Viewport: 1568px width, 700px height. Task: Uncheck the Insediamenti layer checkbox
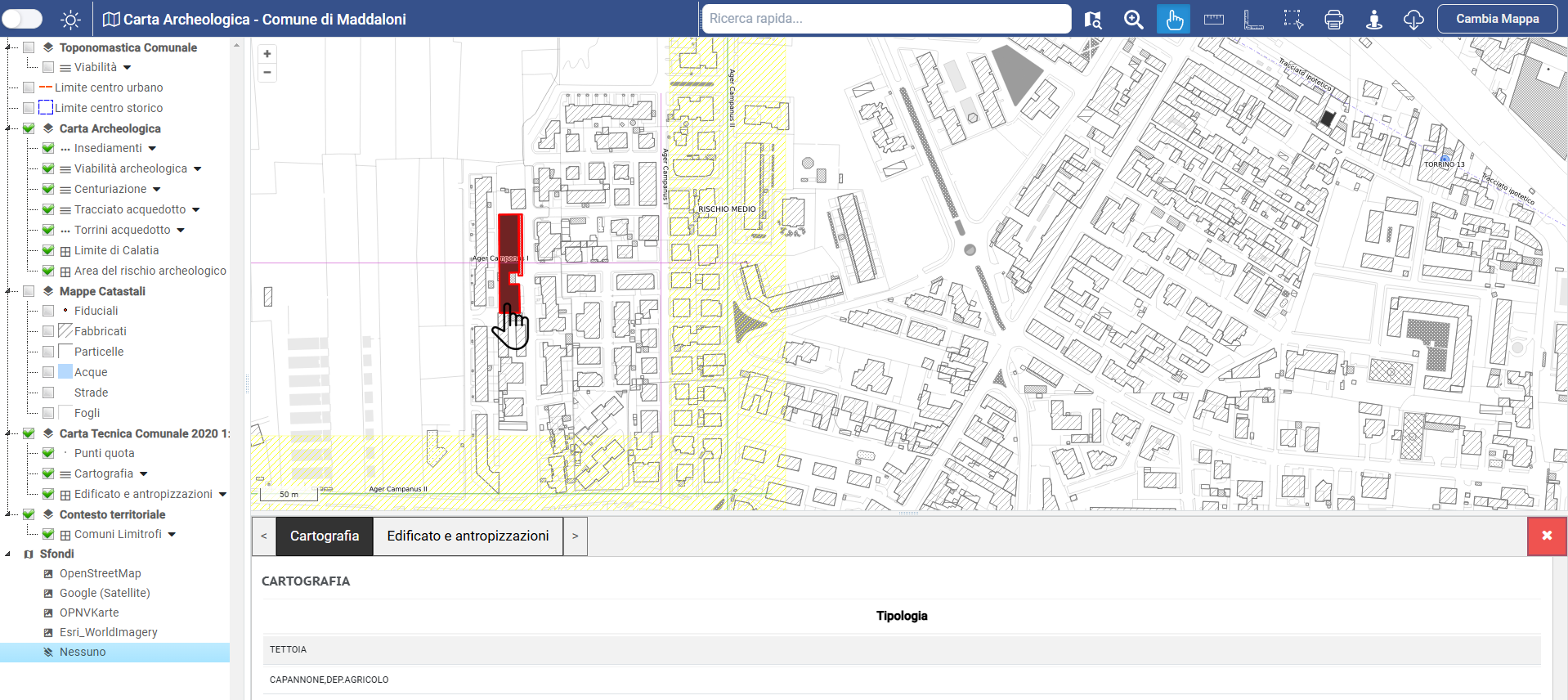click(x=48, y=148)
